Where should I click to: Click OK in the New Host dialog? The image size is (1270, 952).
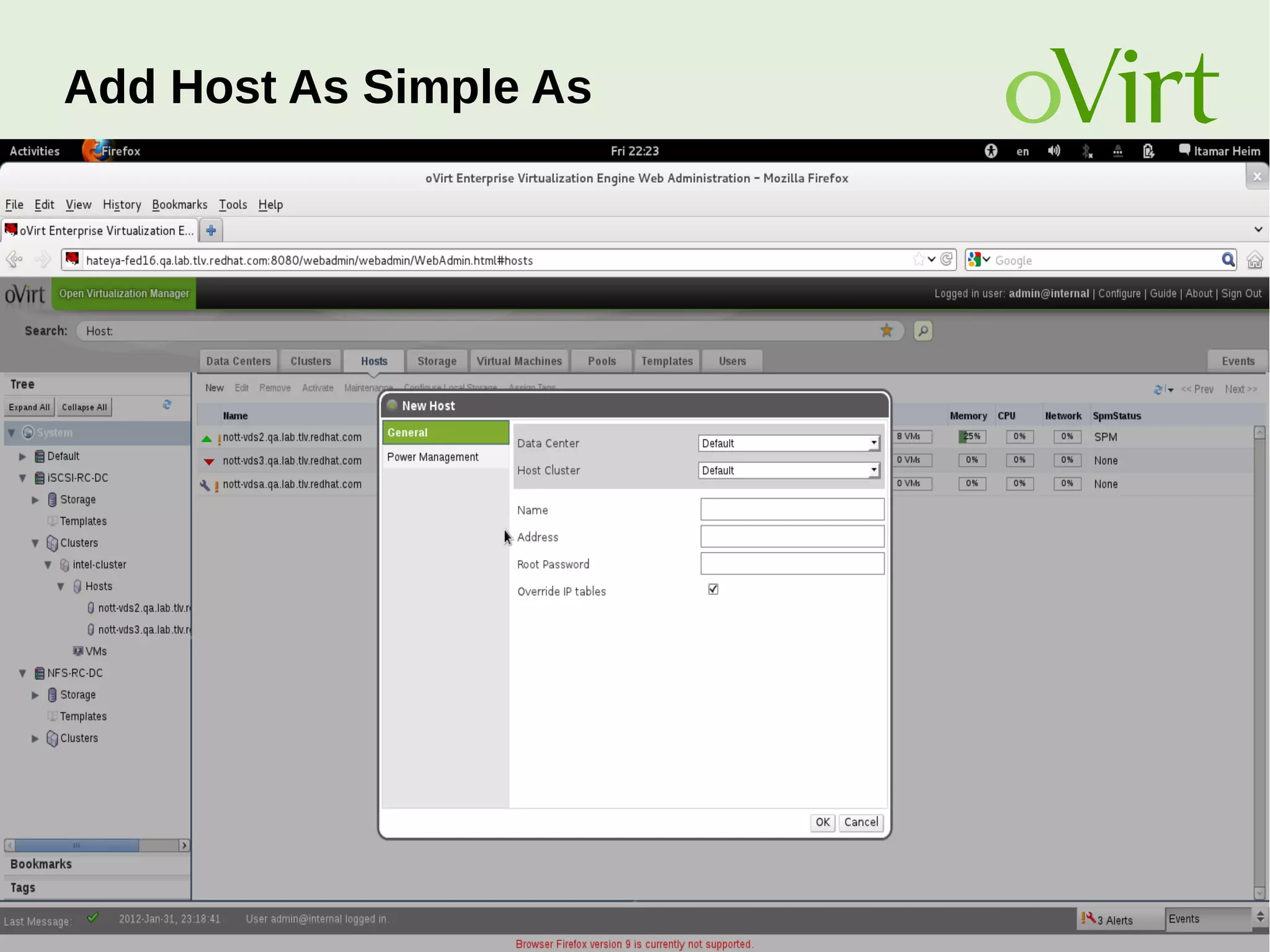click(x=822, y=822)
